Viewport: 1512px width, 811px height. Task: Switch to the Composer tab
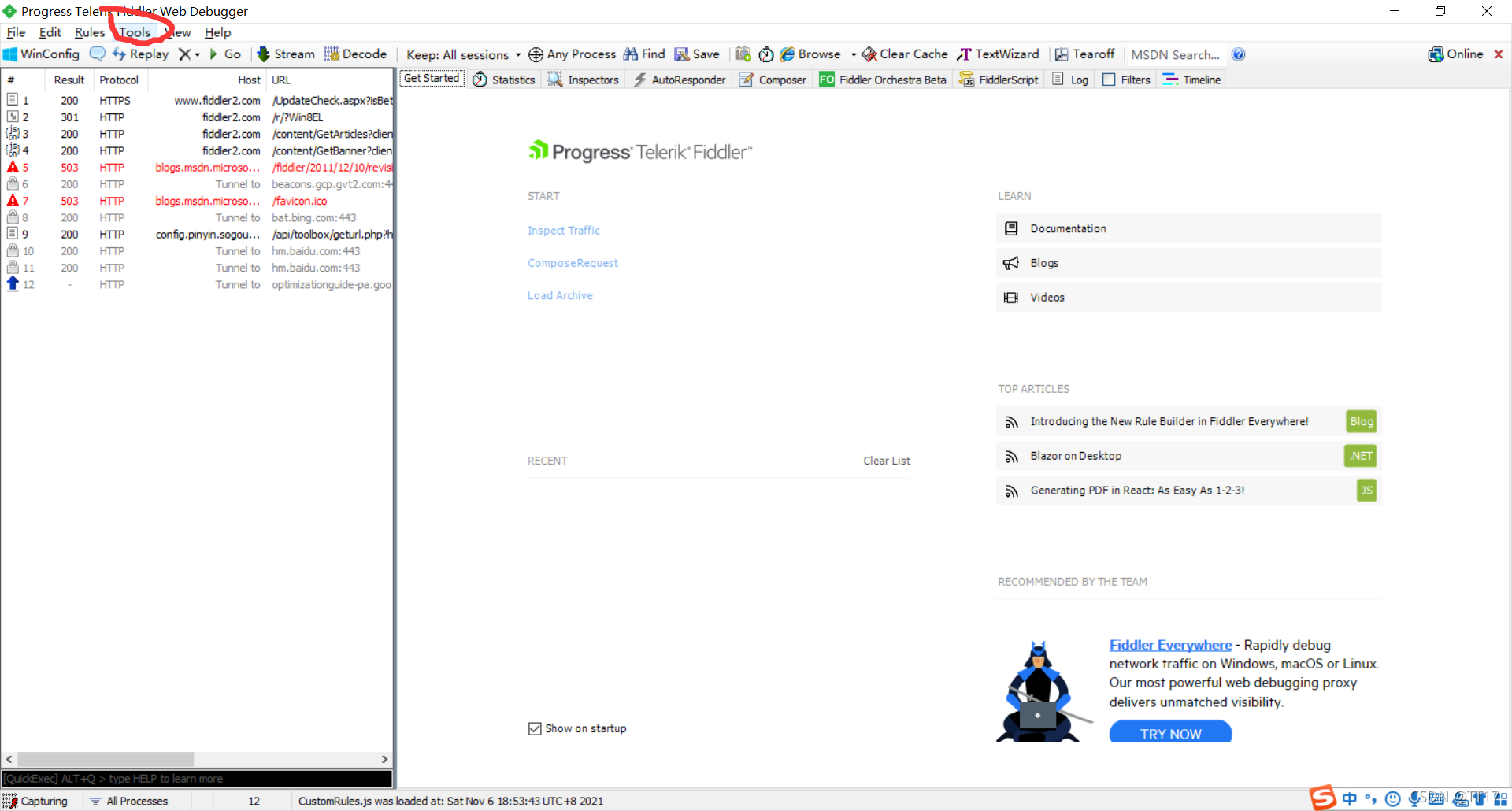[773, 80]
